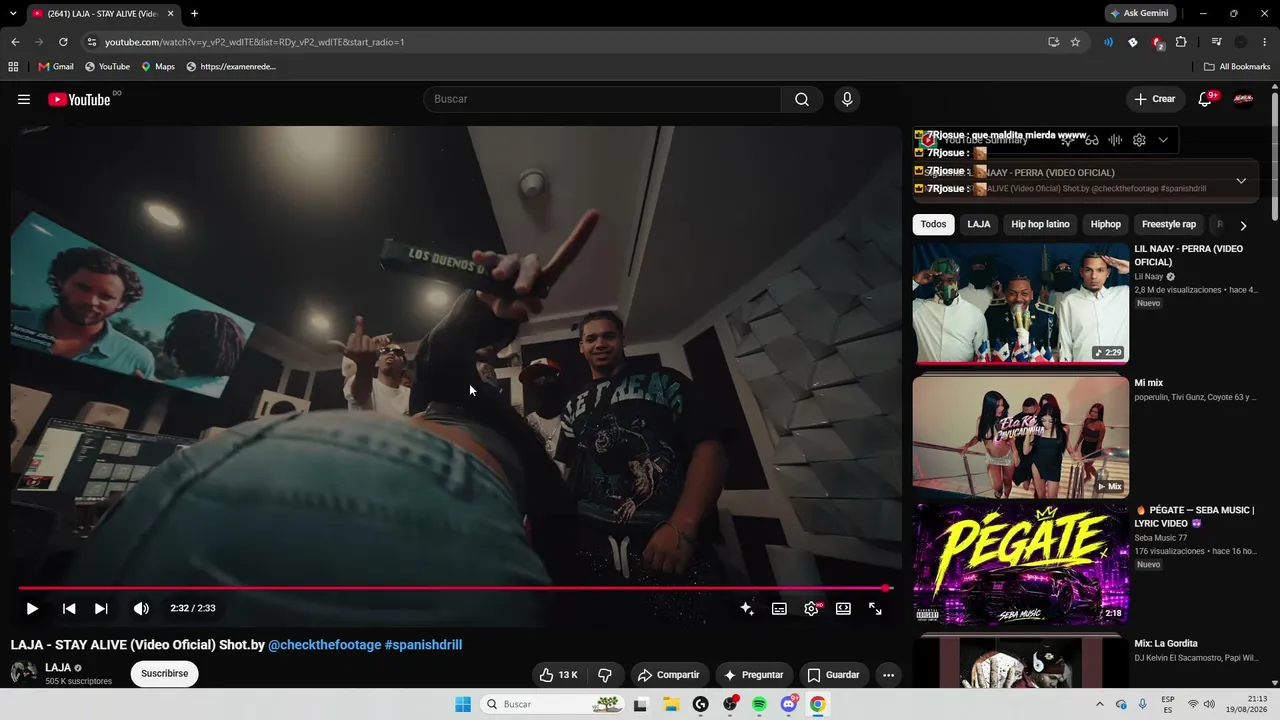This screenshot has height=720, width=1280.
Task: Open the Crear create button
Action: (x=1155, y=99)
